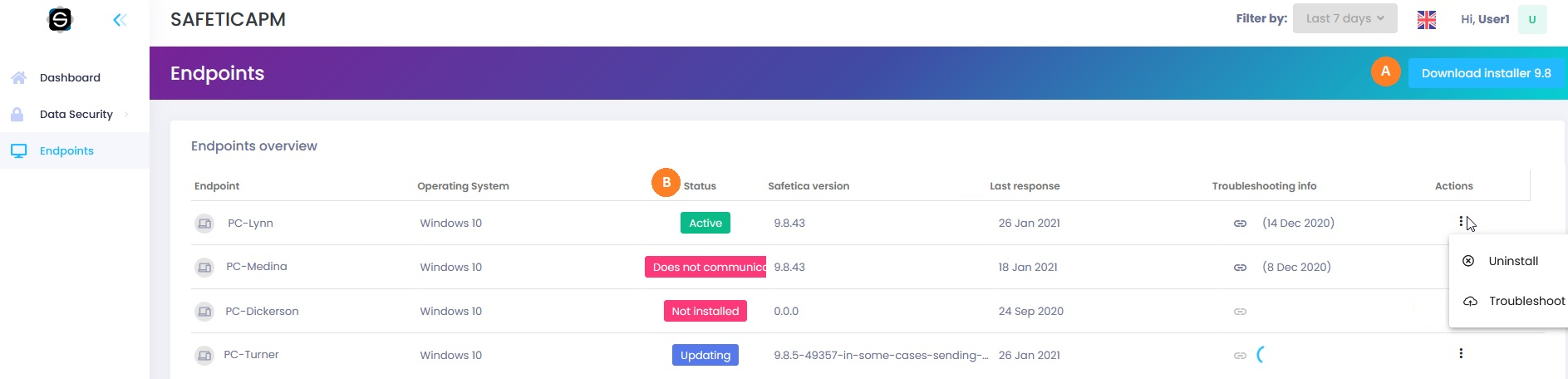Screen dimensions: 1568x379
Task: Sort by Status column header
Action: (x=700, y=186)
